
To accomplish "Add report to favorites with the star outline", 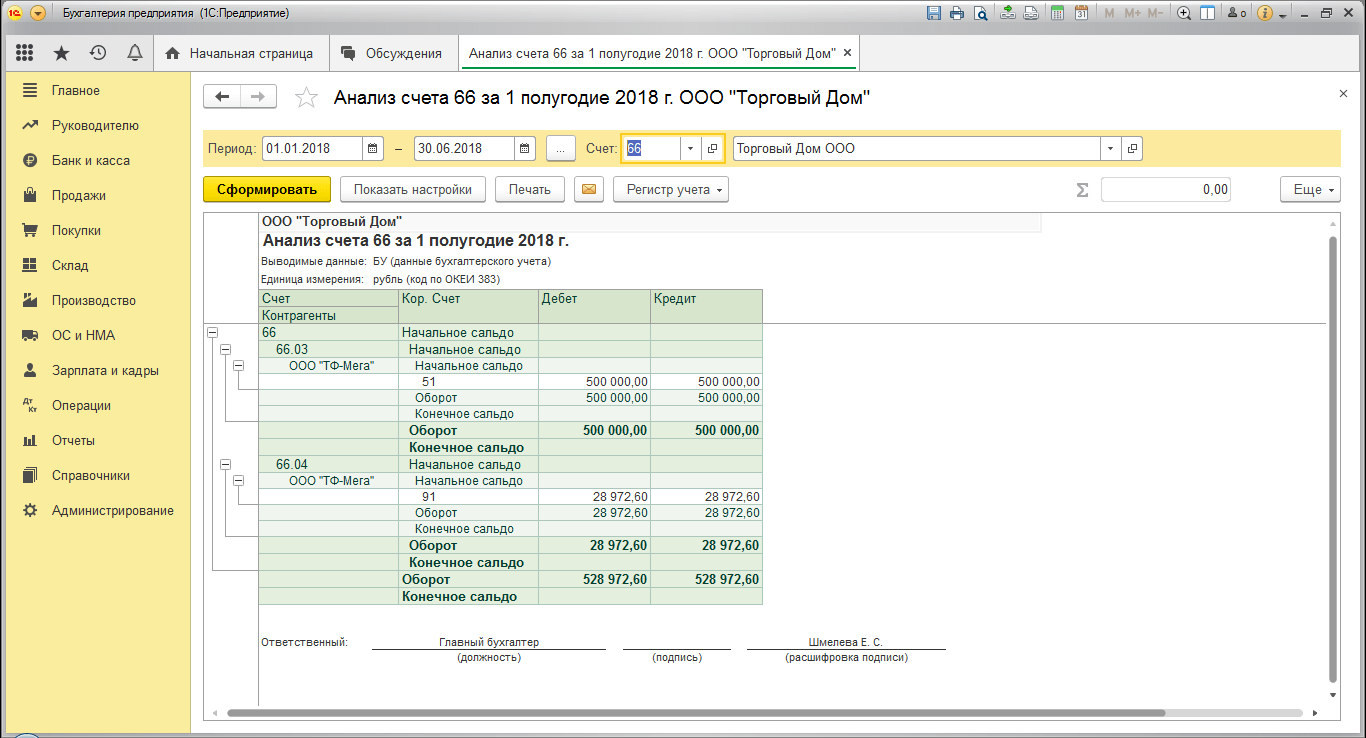I will (x=306, y=97).
